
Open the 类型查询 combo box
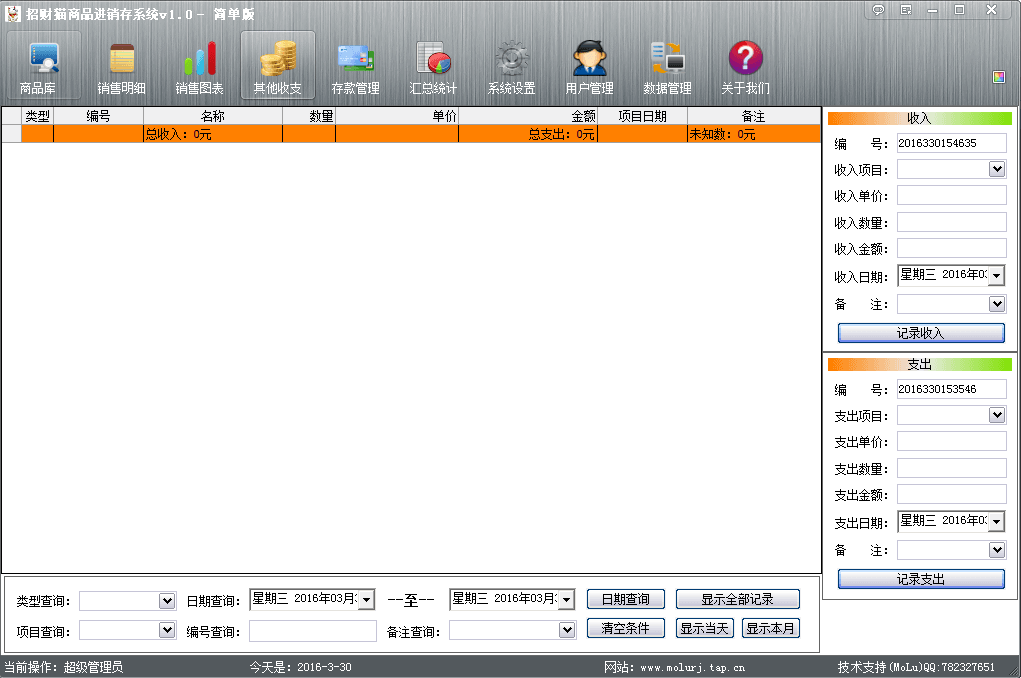pos(167,601)
